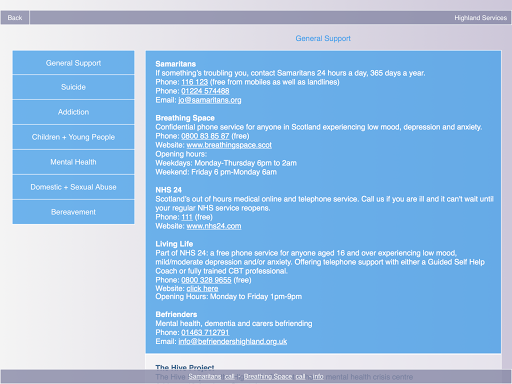Call Samaritans on 01224 574488
This screenshot has width=512, height=384.
(x=205, y=91)
